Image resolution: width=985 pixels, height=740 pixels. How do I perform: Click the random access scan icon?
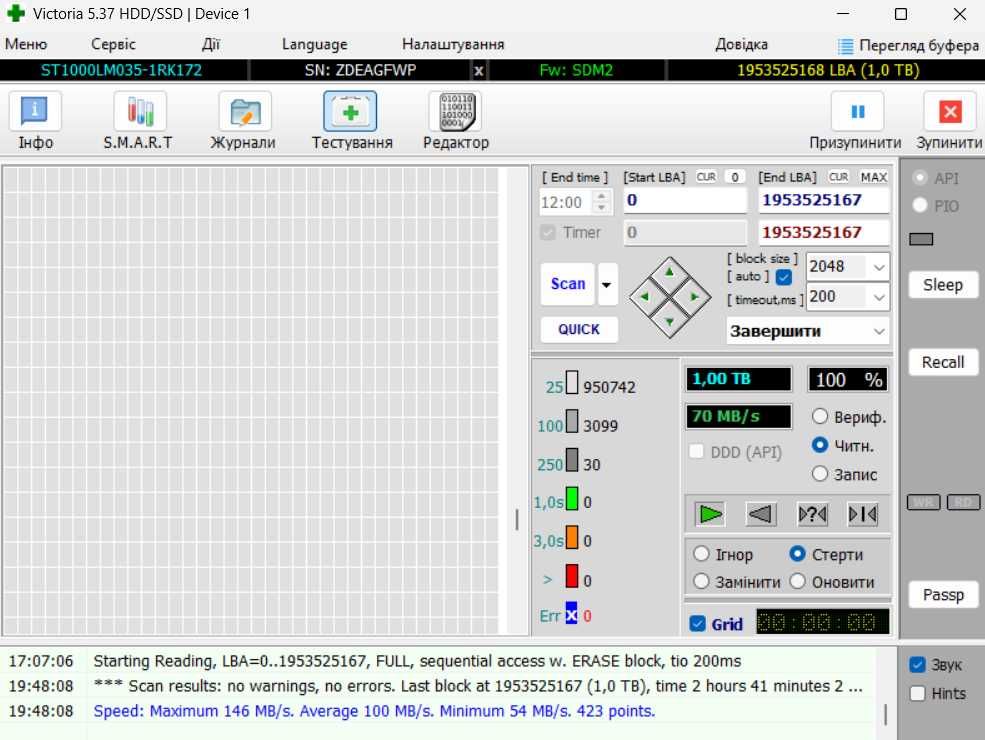point(812,514)
